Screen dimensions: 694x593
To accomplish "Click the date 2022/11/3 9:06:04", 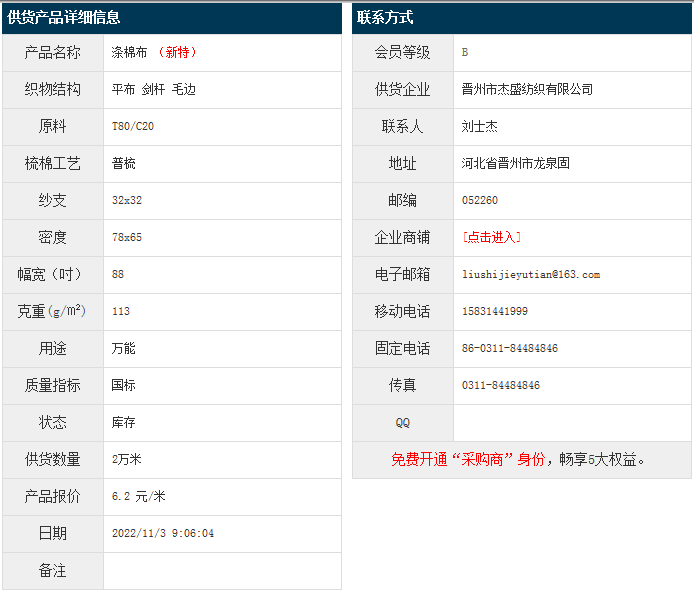I will tap(163, 534).
